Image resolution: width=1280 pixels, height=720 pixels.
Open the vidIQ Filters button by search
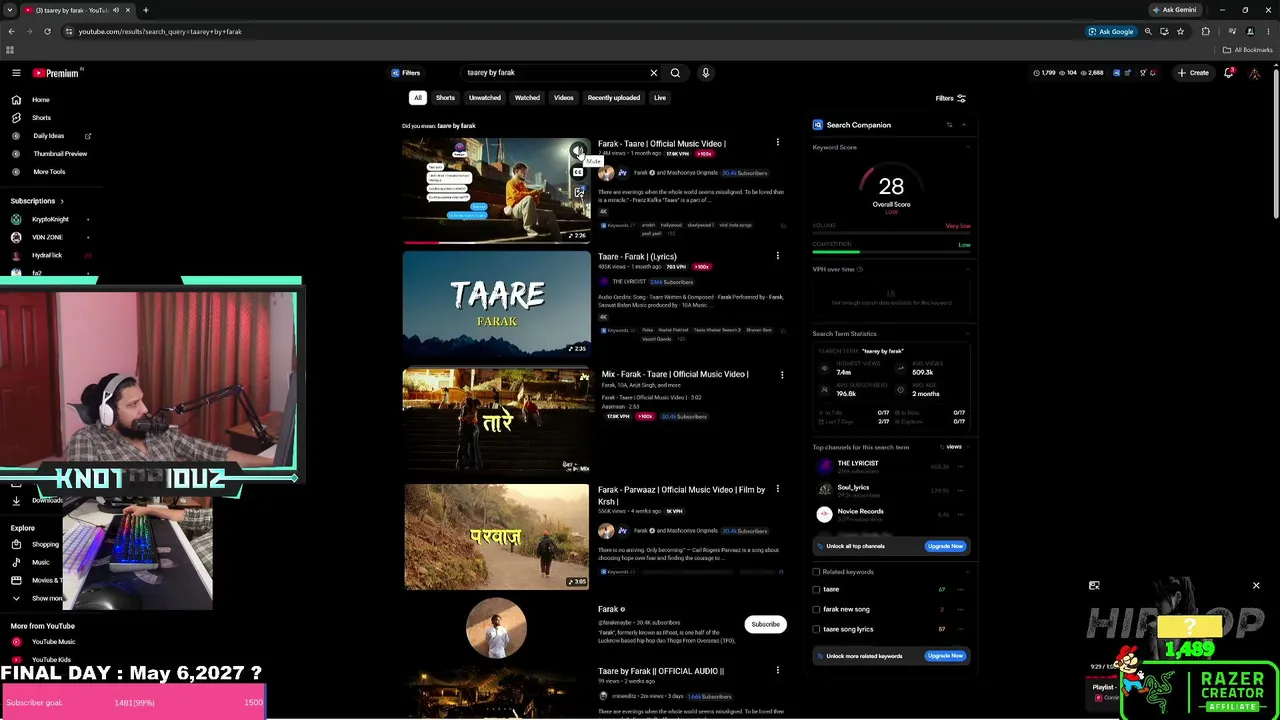click(406, 73)
